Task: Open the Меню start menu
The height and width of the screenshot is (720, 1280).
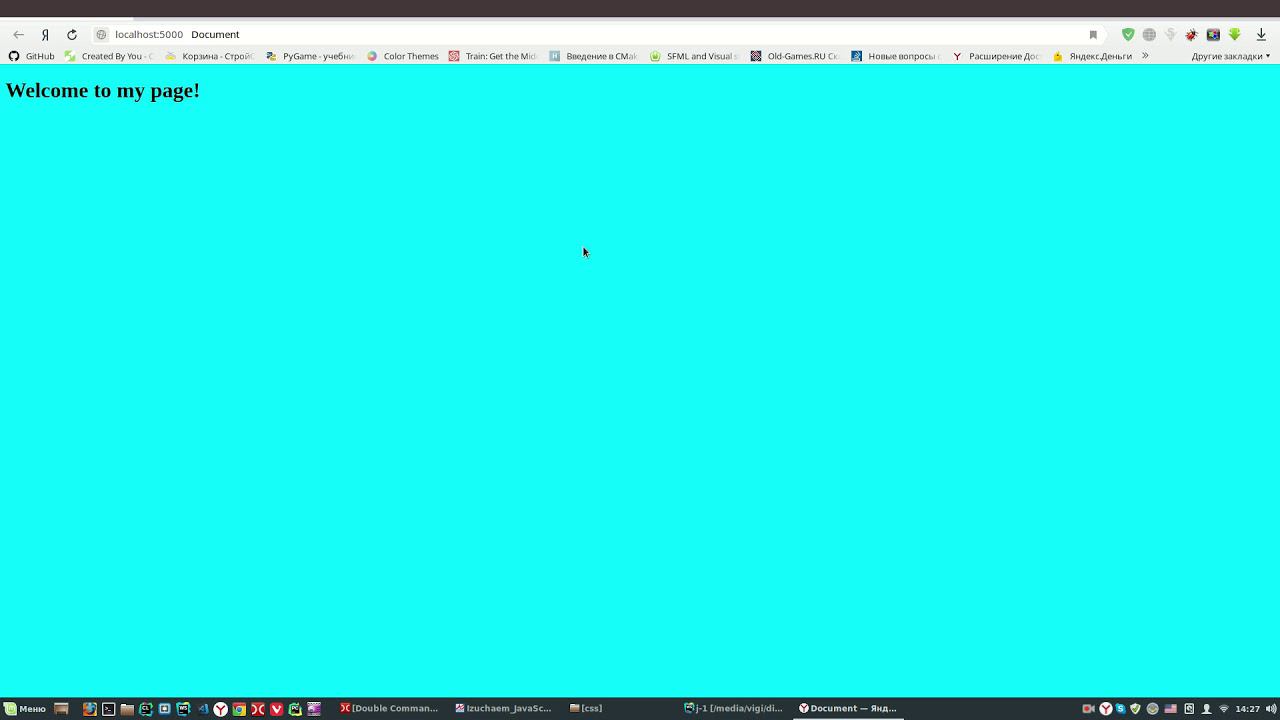Action: (x=24, y=708)
